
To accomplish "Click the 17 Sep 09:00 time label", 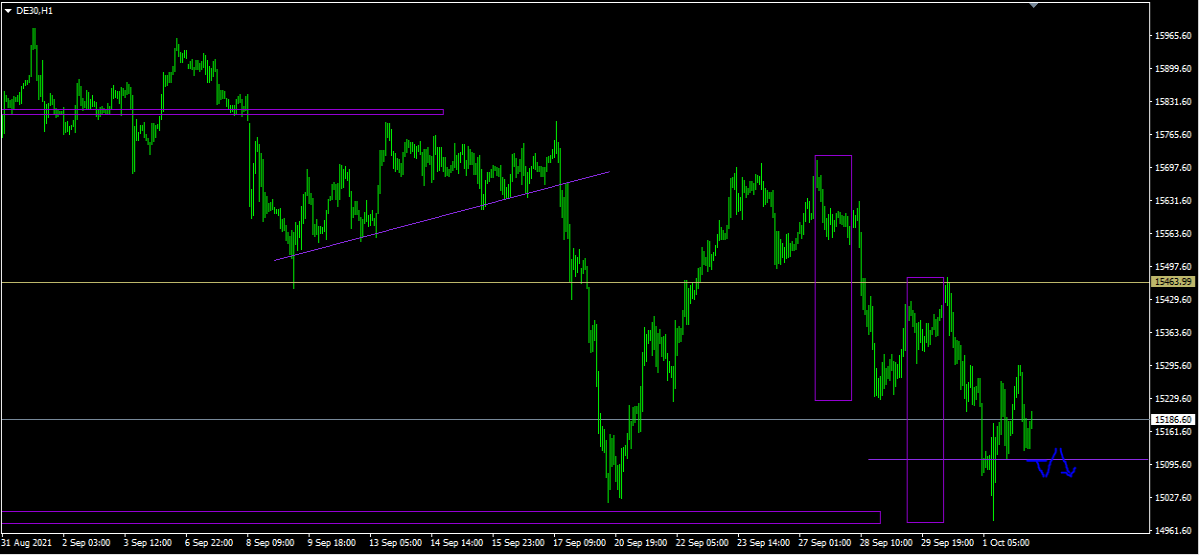I will pyautogui.click(x=580, y=544).
